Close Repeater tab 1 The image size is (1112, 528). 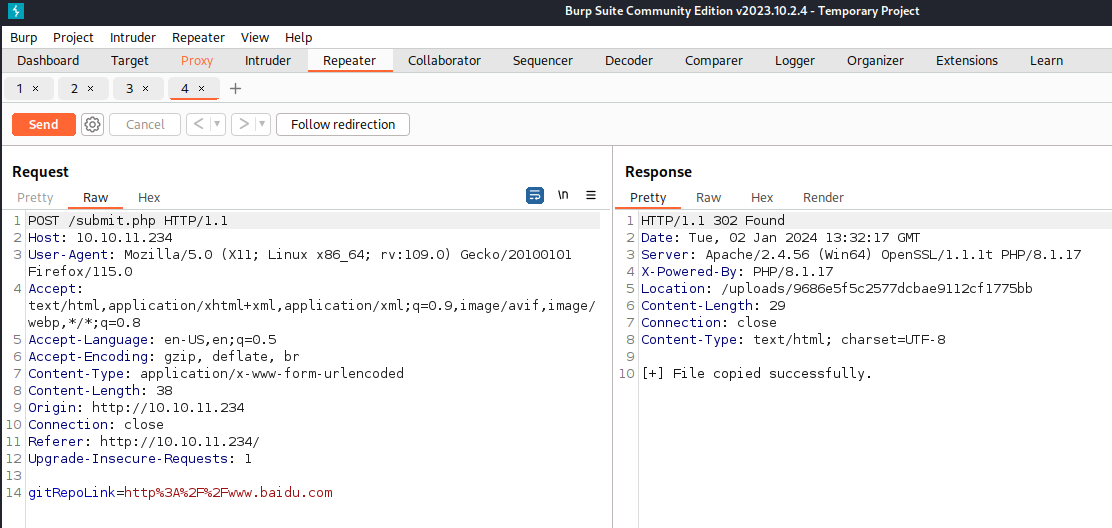[x=36, y=89]
